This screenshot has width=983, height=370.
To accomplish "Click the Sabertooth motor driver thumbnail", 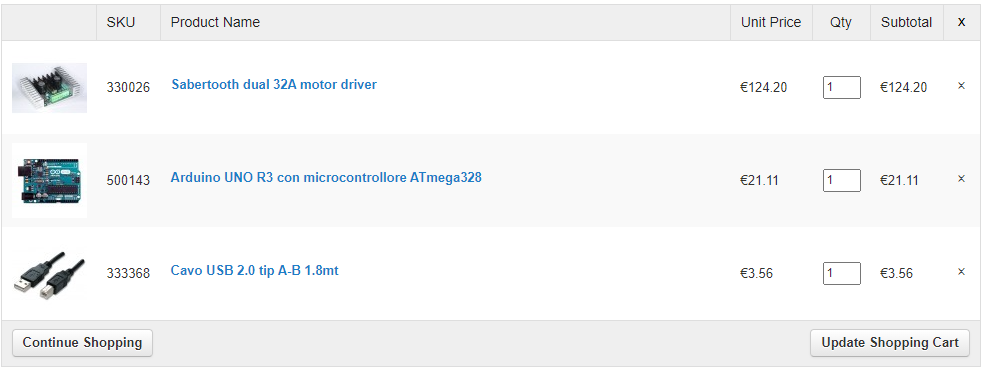I will pyautogui.click(x=50, y=88).
